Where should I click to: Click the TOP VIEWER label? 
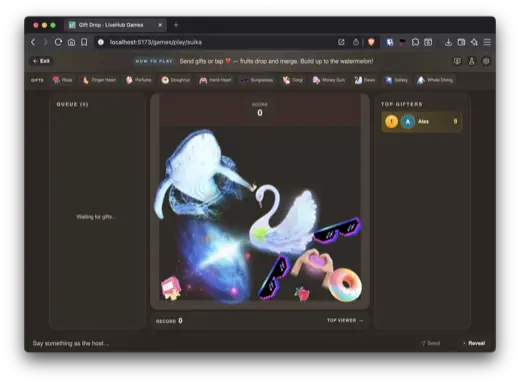coord(341,320)
